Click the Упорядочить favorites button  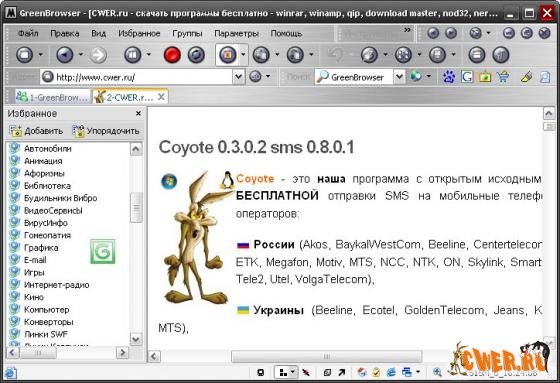pos(106,131)
